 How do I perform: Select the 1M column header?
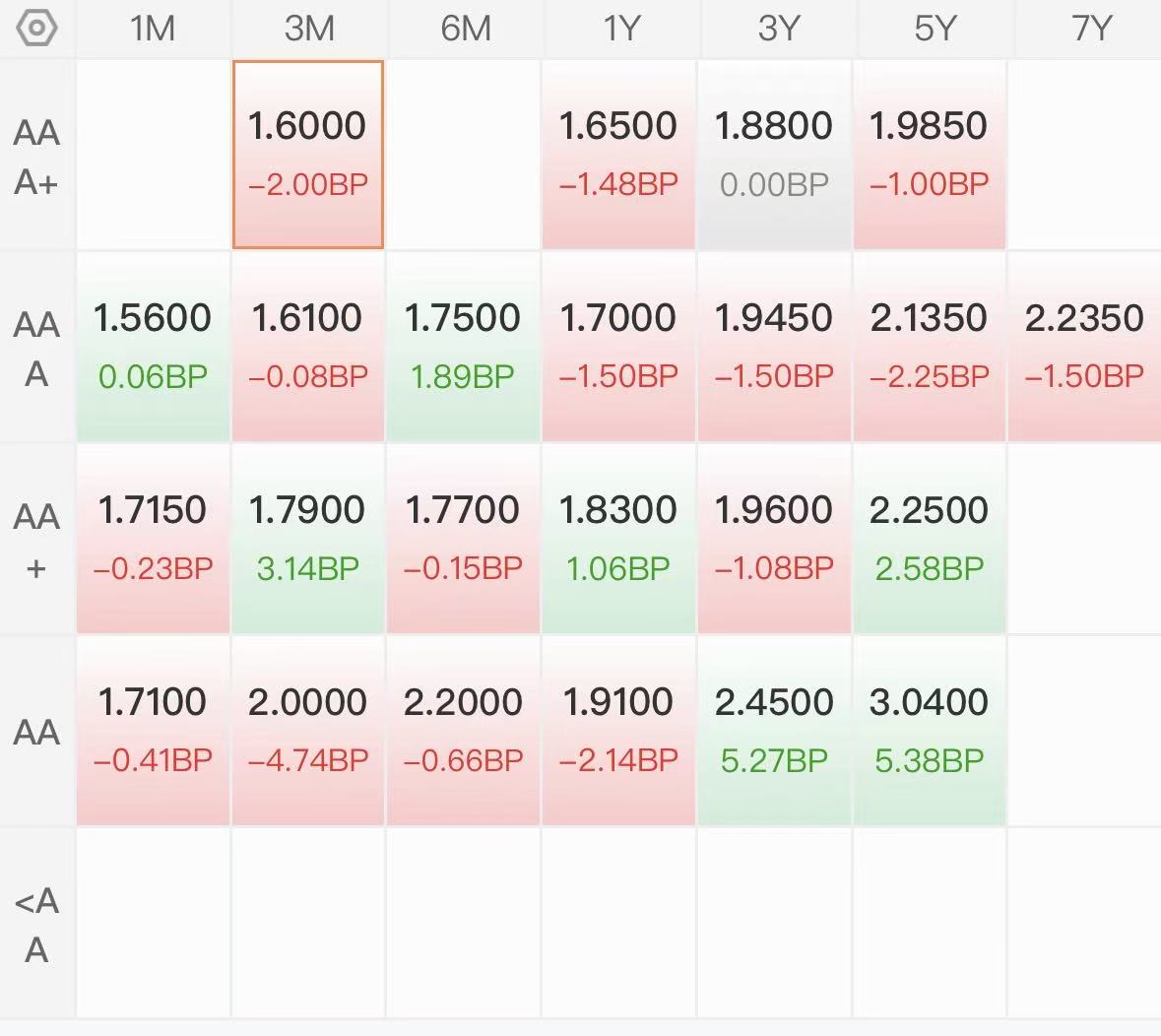tap(153, 29)
